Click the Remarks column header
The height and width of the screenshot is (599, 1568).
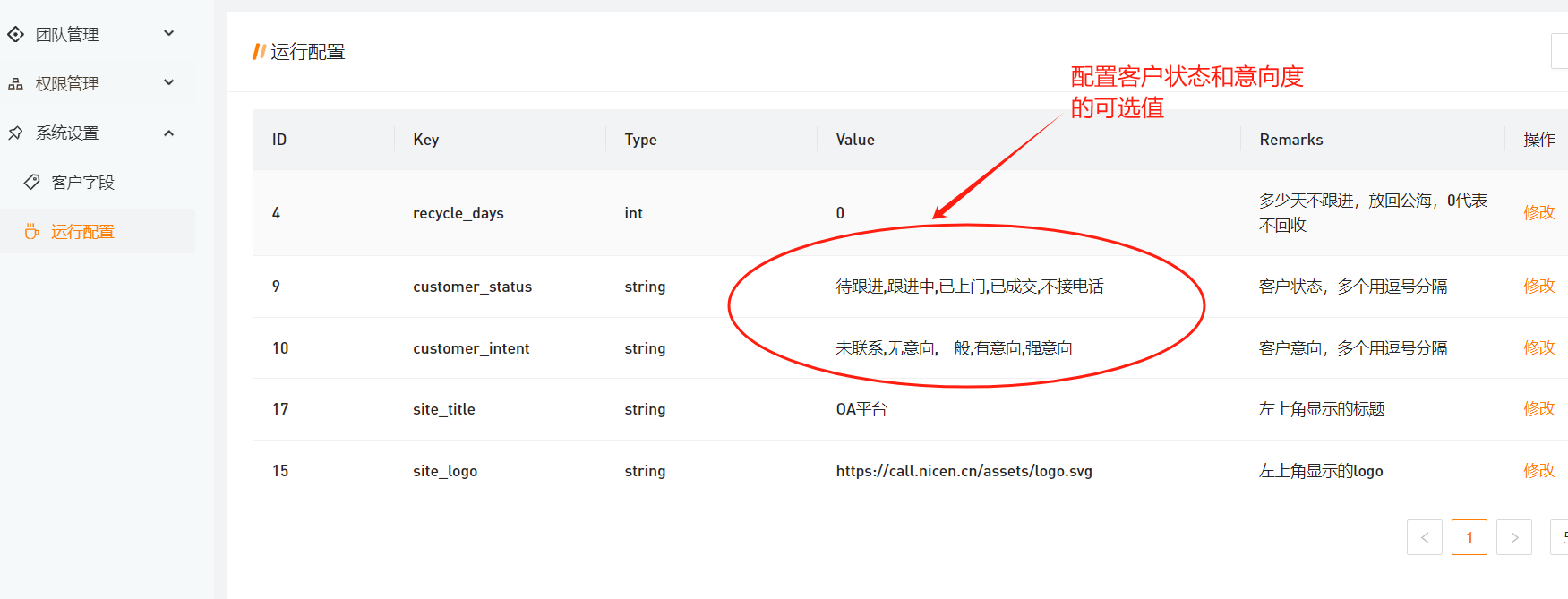1290,140
